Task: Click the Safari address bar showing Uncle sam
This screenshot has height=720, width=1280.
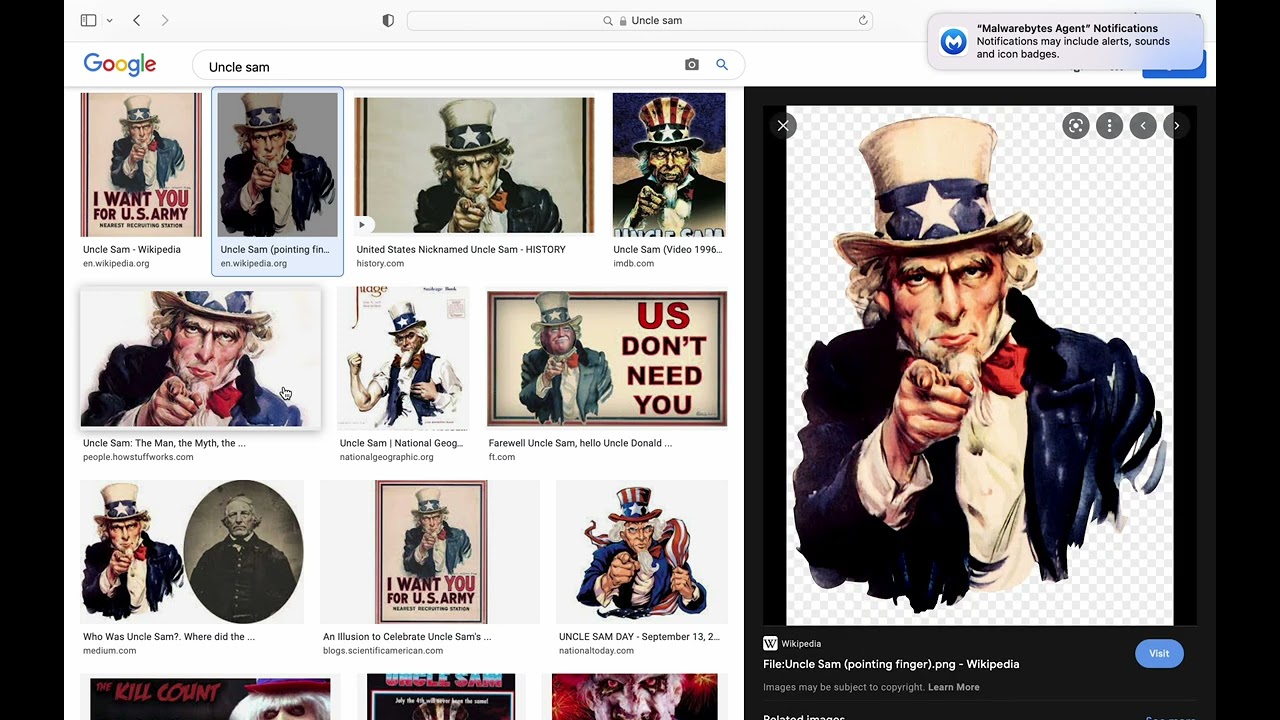Action: tap(640, 20)
